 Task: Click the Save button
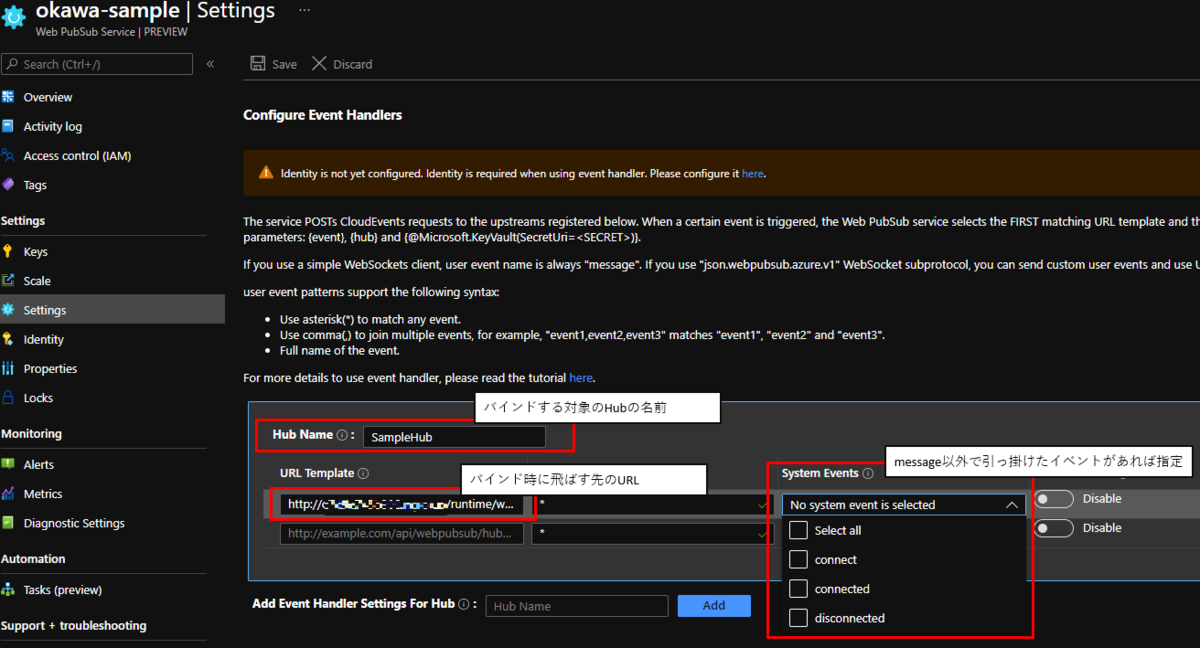[x=273, y=64]
